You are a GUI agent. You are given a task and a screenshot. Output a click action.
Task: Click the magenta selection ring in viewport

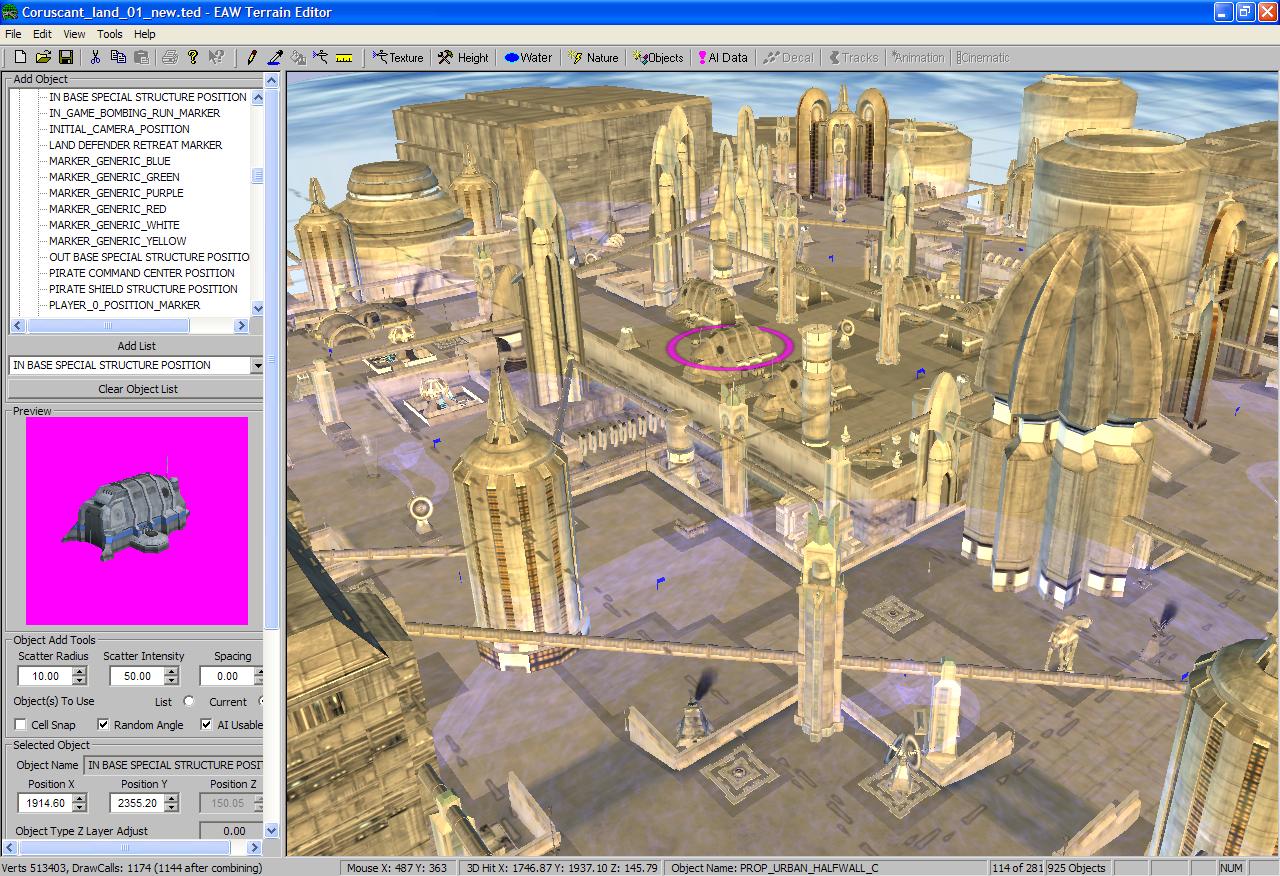pos(730,347)
